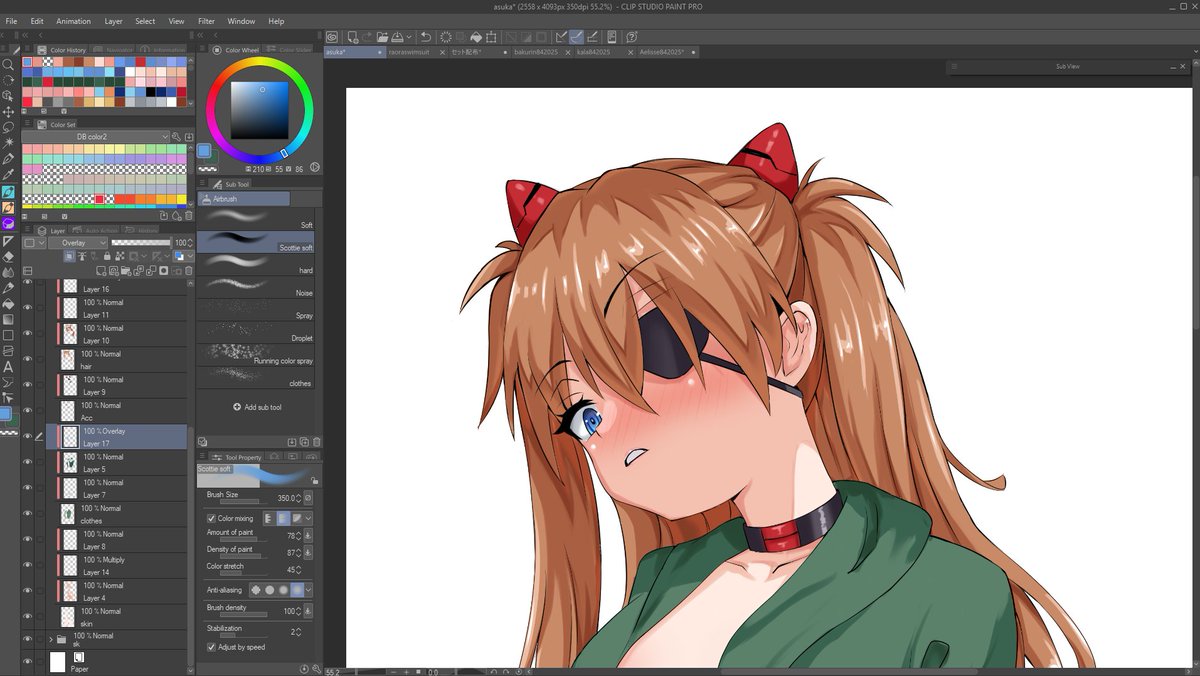Click the Help question mark icon
1200x676 pixels.
pos(632,37)
